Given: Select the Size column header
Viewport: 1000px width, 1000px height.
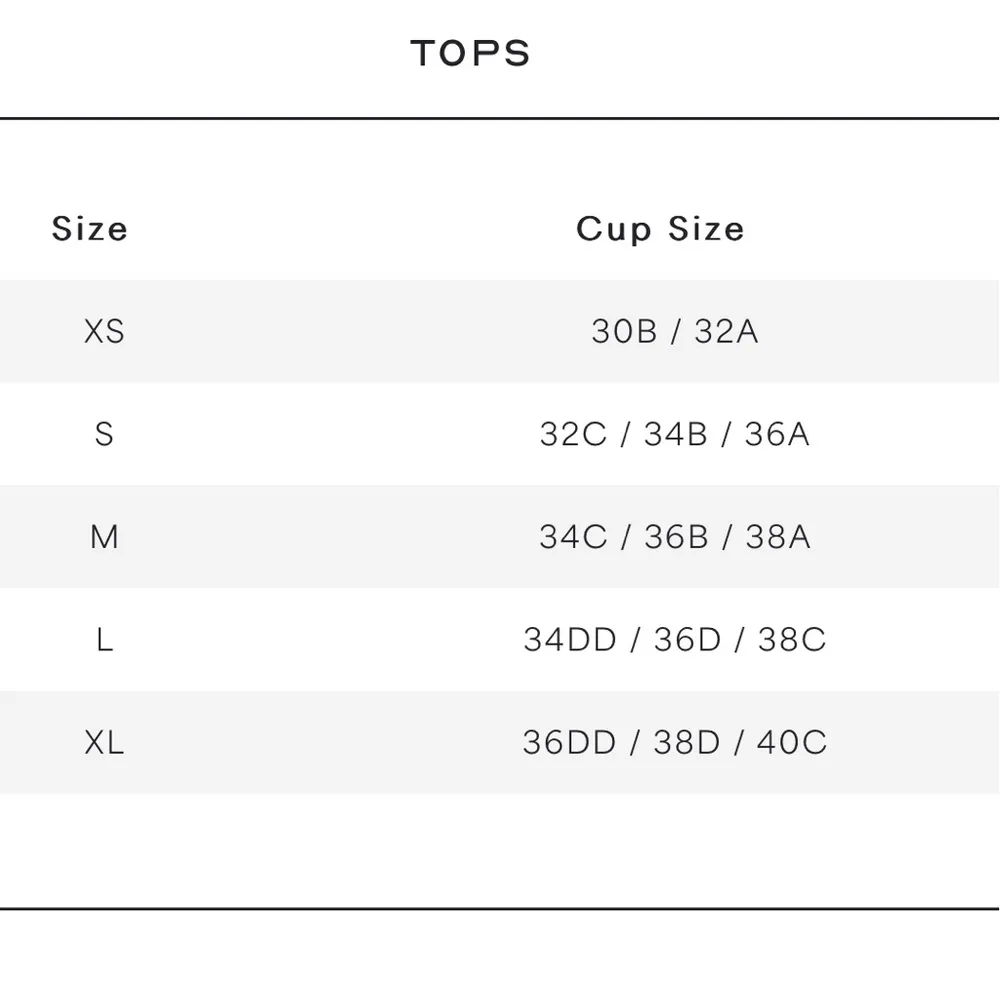Looking at the screenshot, I should (90, 229).
